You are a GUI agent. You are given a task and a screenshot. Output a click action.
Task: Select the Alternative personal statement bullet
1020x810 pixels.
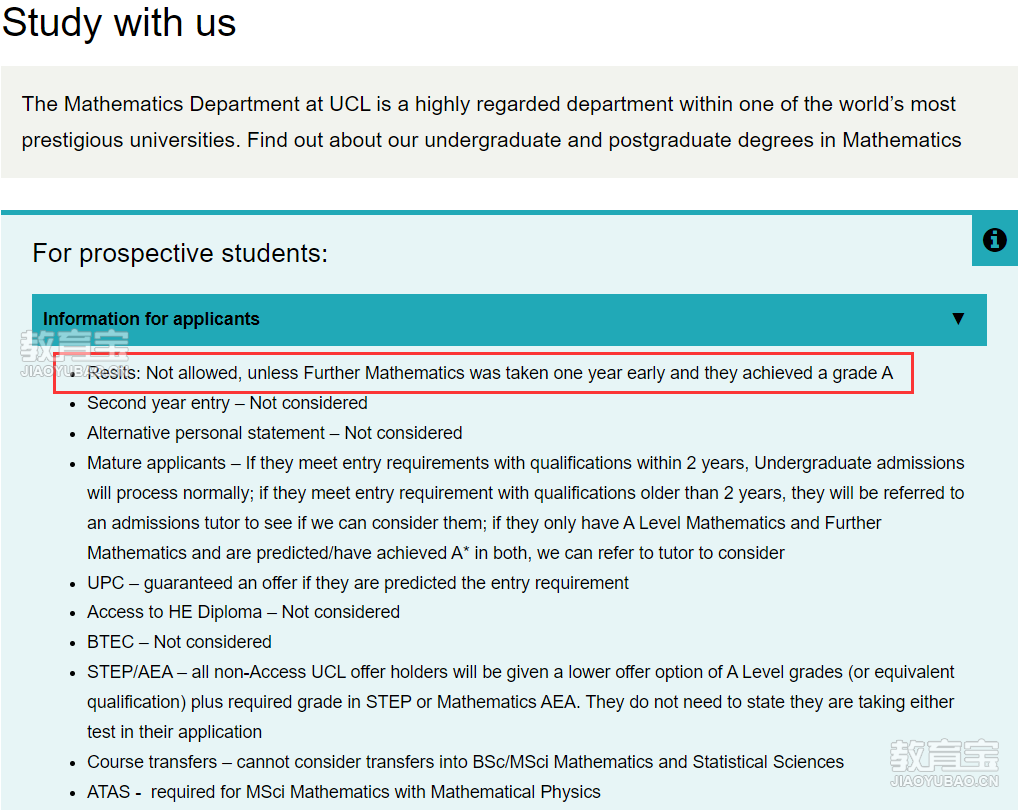pyautogui.click(x=275, y=433)
